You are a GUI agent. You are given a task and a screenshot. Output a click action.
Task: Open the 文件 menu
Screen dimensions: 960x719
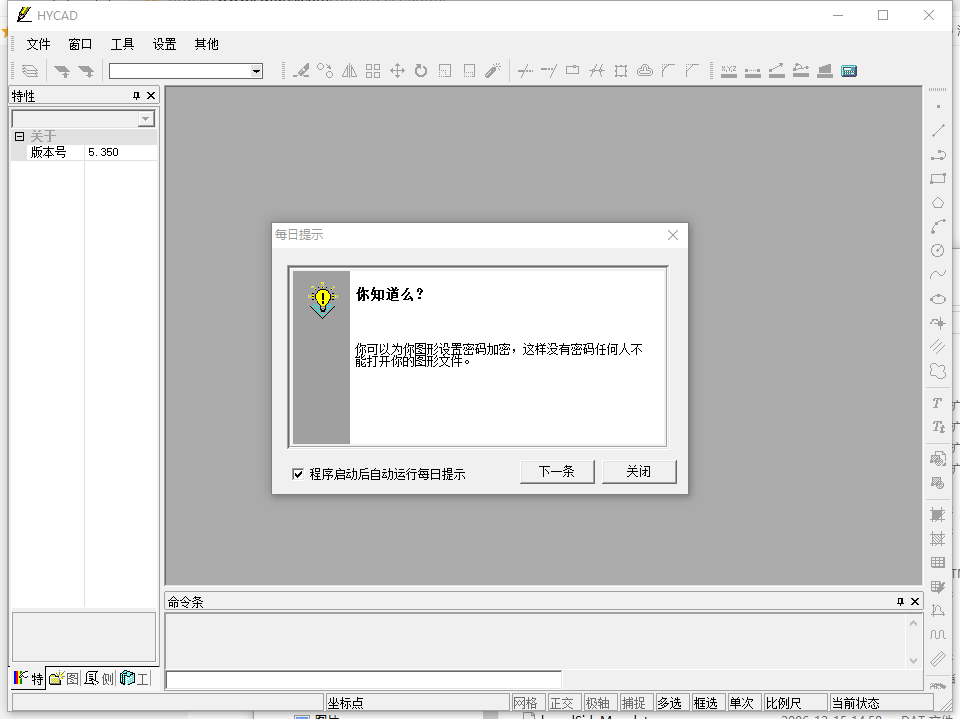(x=39, y=44)
